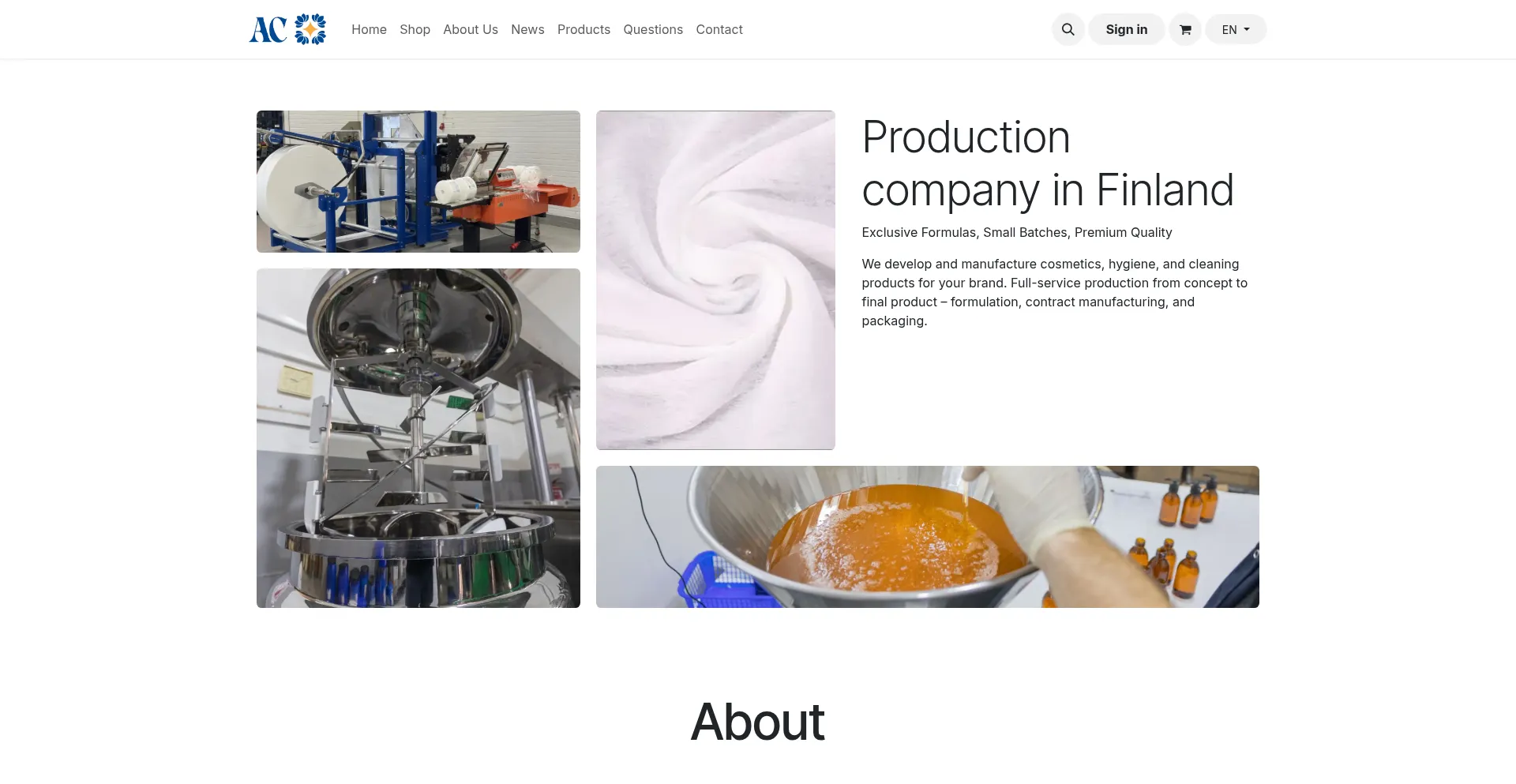Click the About section heading
The image size is (1516, 784).
758,722
